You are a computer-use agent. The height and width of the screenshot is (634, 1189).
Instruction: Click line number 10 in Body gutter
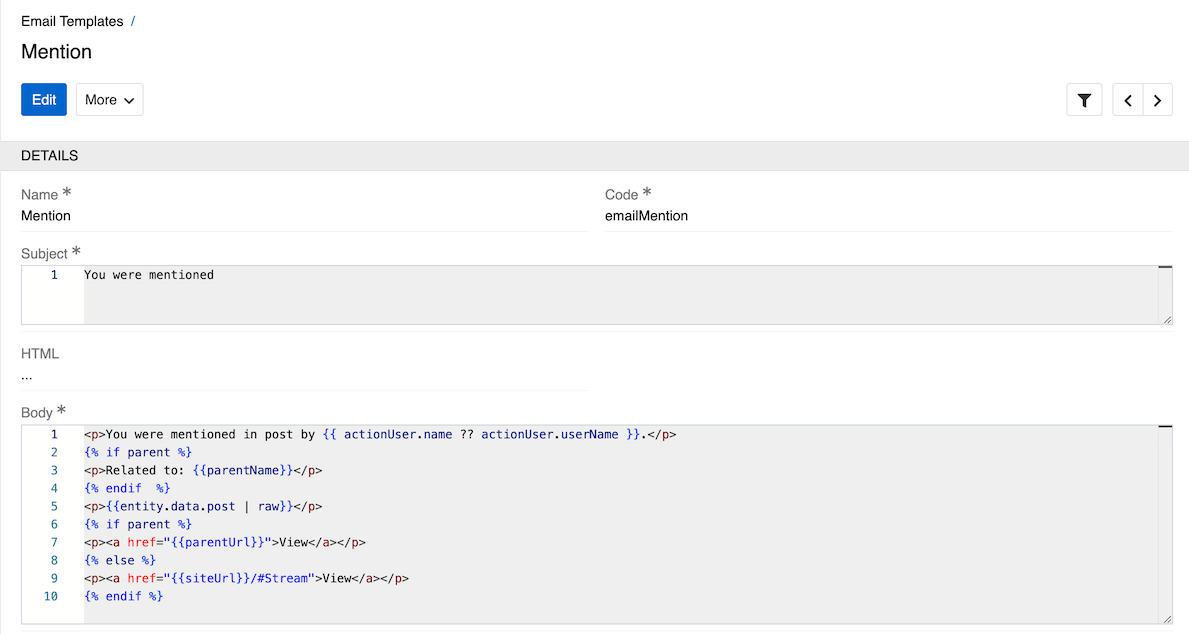pos(50,596)
